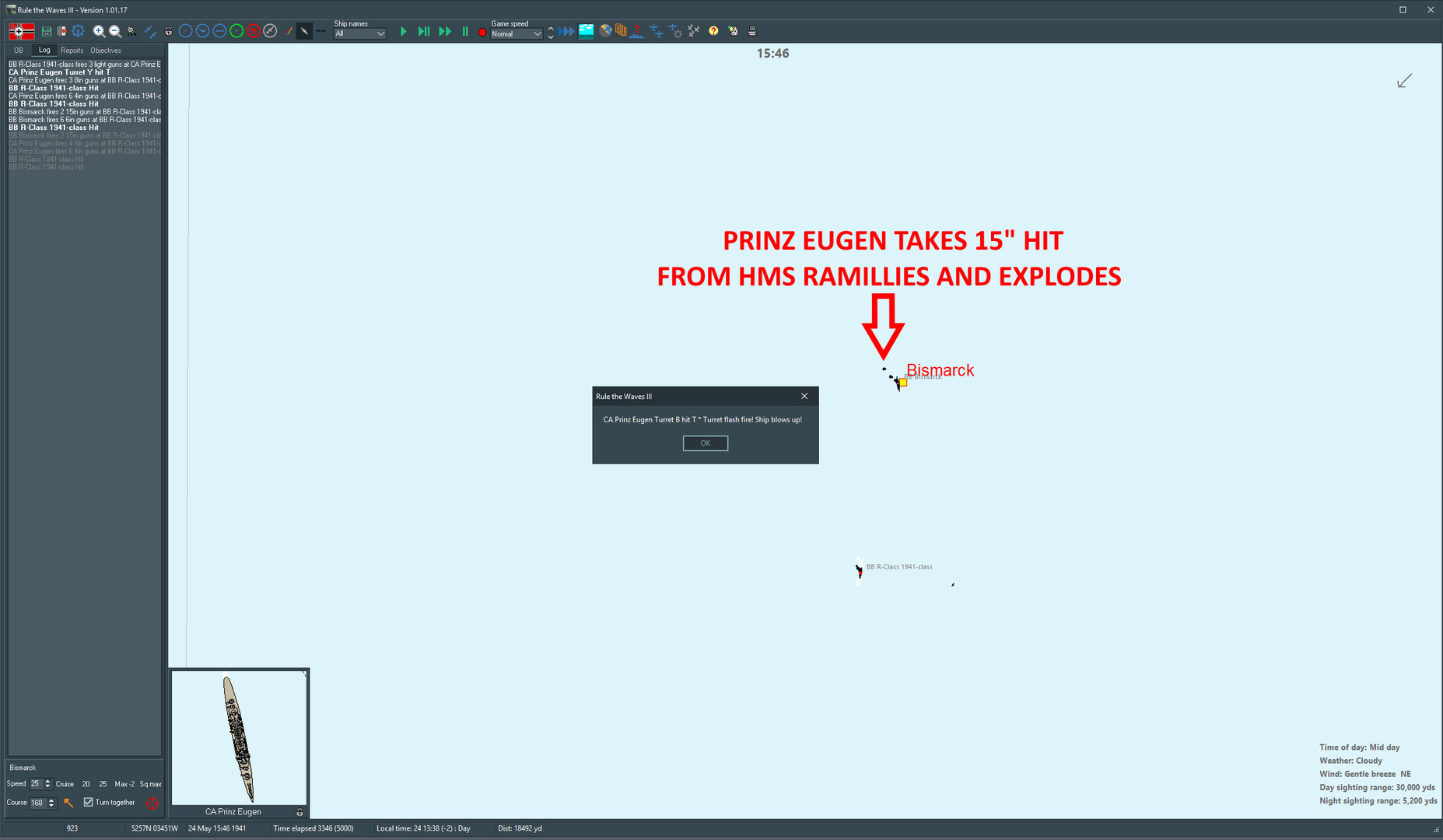Select the padlock icon on the toolbar
Image resolution: width=1443 pixels, height=840 pixels.
pos(168,31)
